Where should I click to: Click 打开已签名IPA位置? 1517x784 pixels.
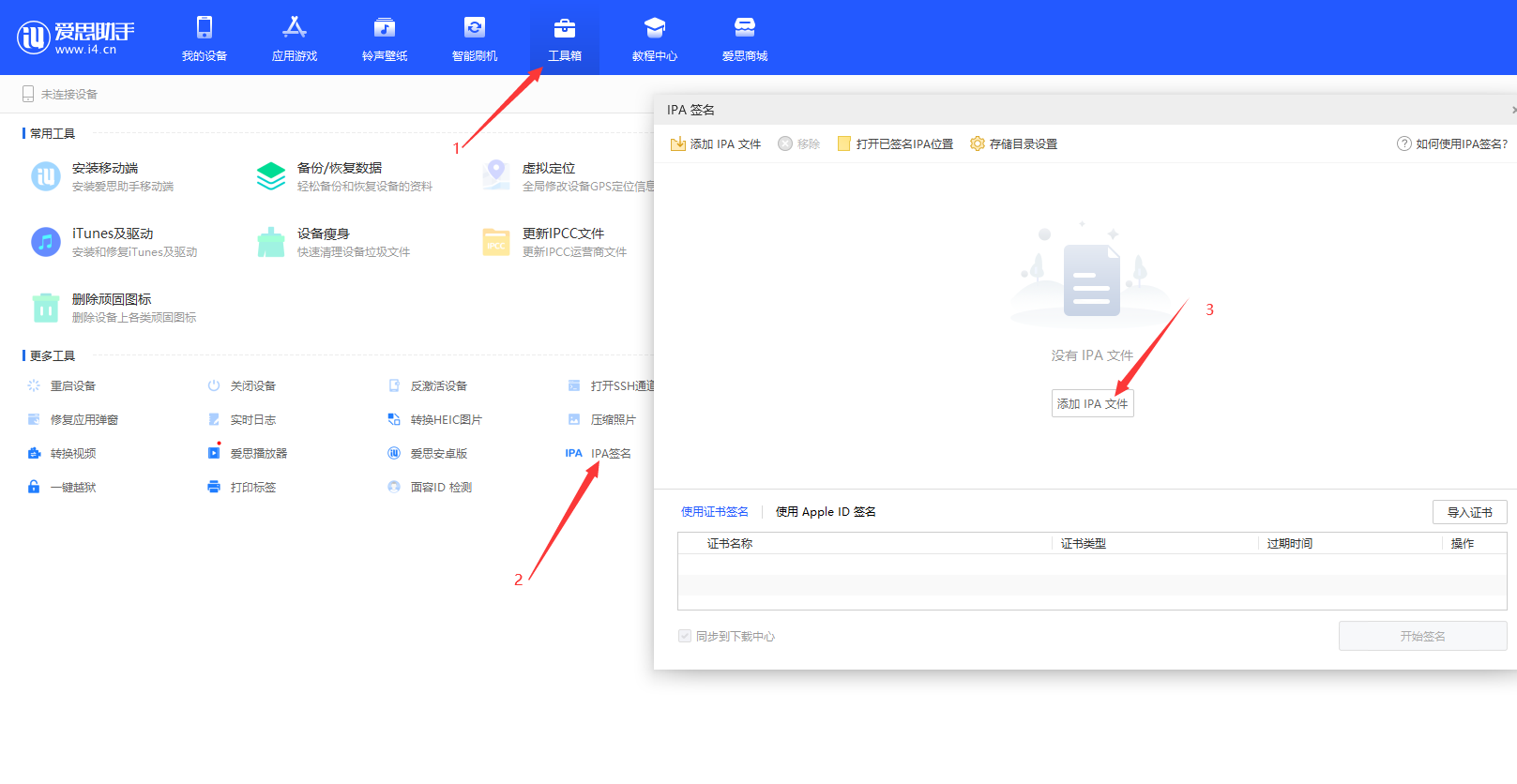pyautogui.click(x=895, y=143)
